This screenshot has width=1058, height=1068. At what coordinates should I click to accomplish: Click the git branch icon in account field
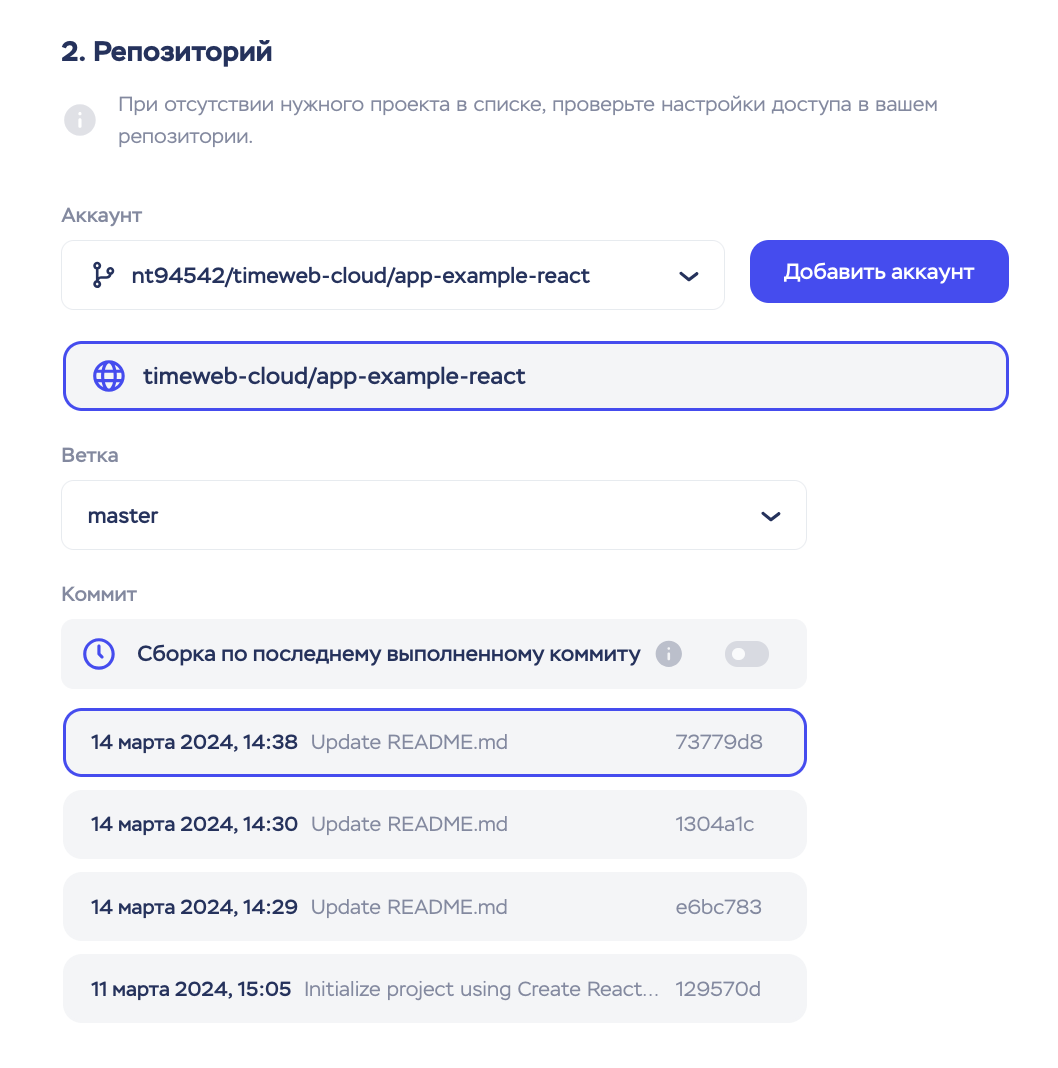tap(102, 275)
